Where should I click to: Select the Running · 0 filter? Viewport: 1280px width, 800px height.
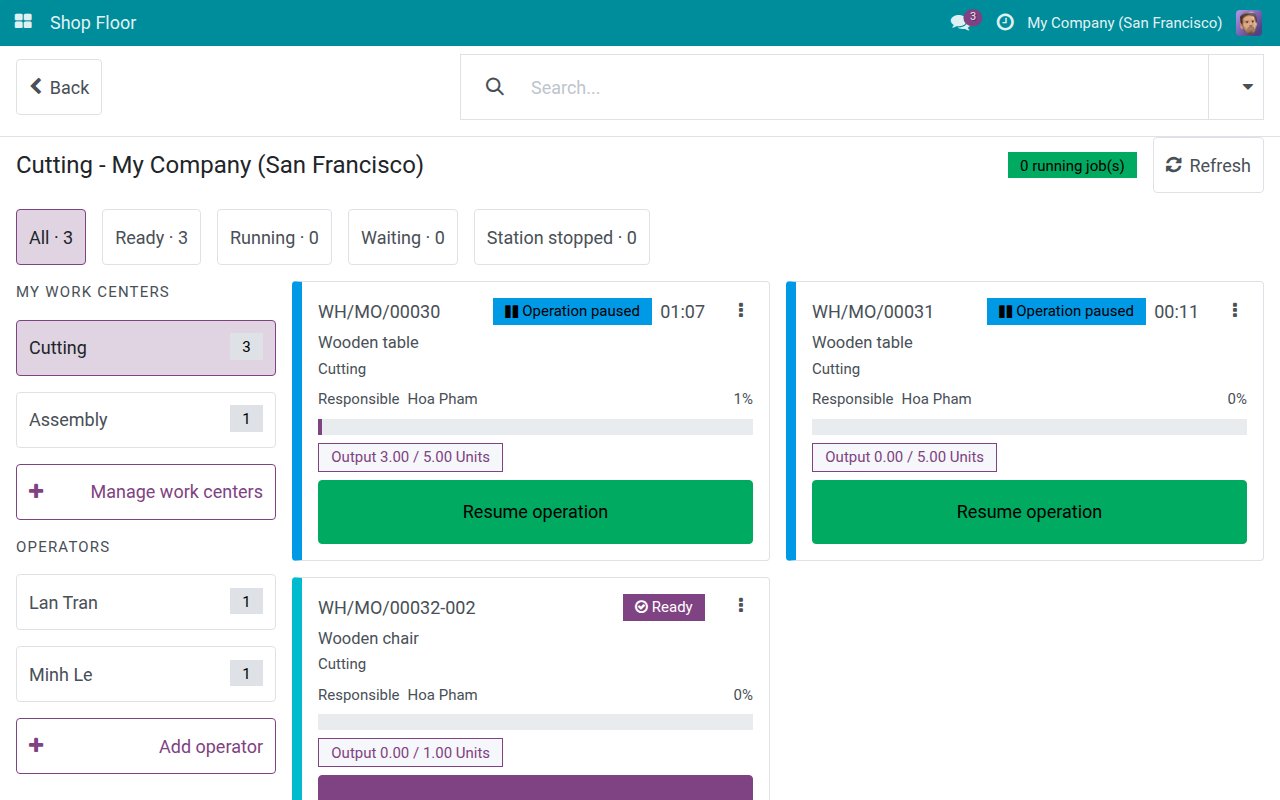click(x=274, y=237)
